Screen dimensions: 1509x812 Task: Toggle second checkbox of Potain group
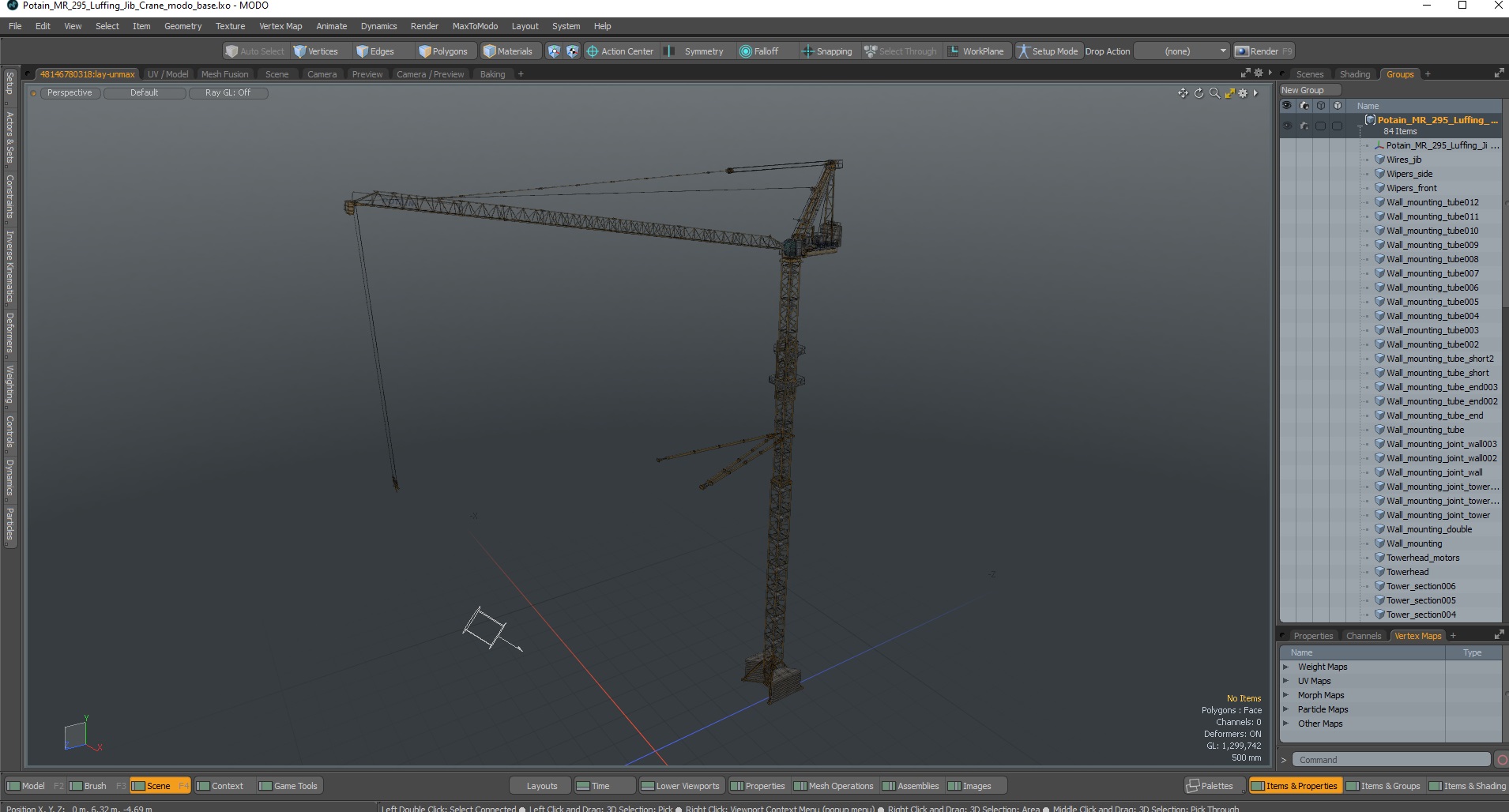pyautogui.click(x=1337, y=126)
